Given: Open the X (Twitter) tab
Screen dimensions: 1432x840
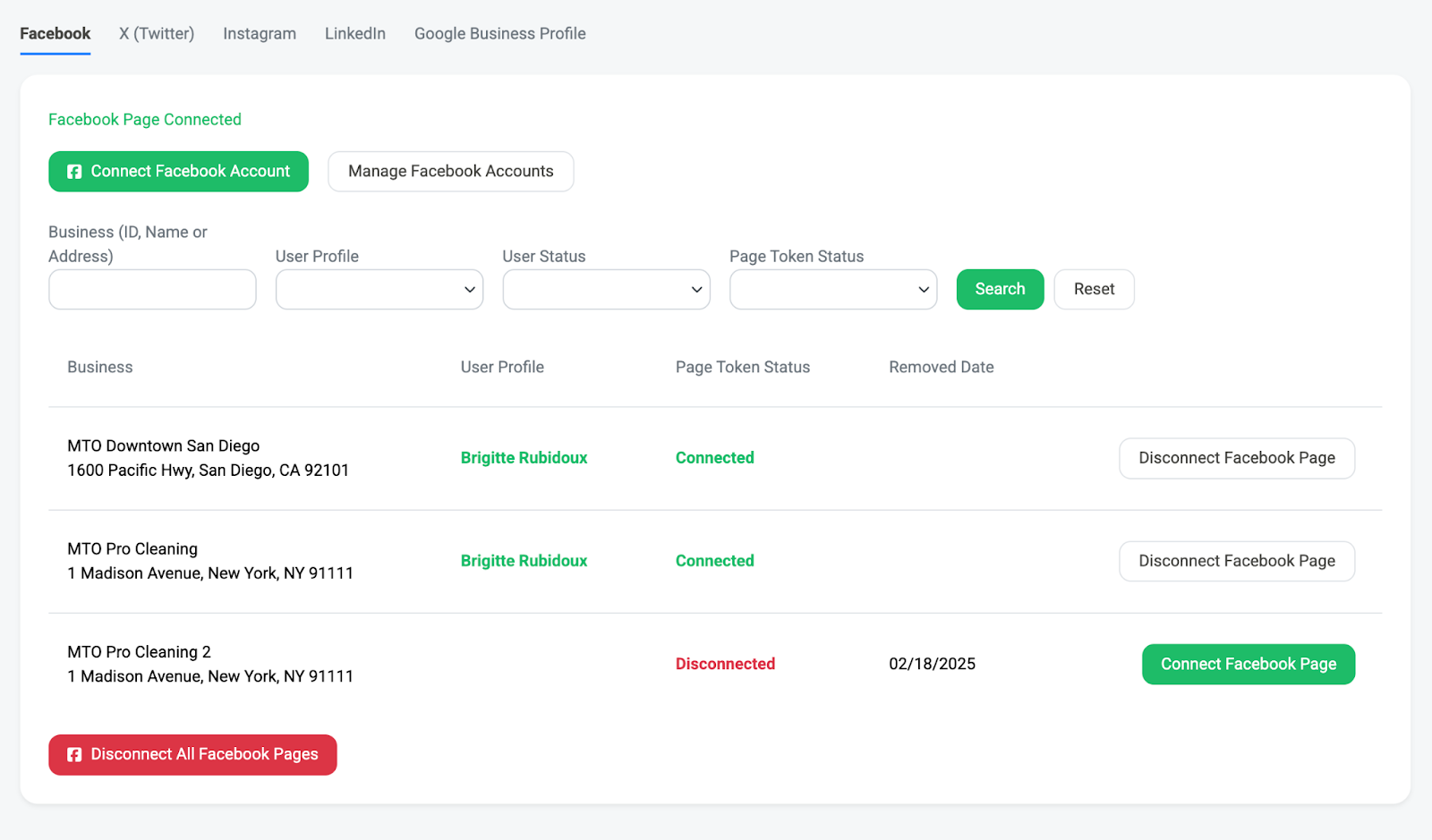Looking at the screenshot, I should pyautogui.click(x=157, y=34).
